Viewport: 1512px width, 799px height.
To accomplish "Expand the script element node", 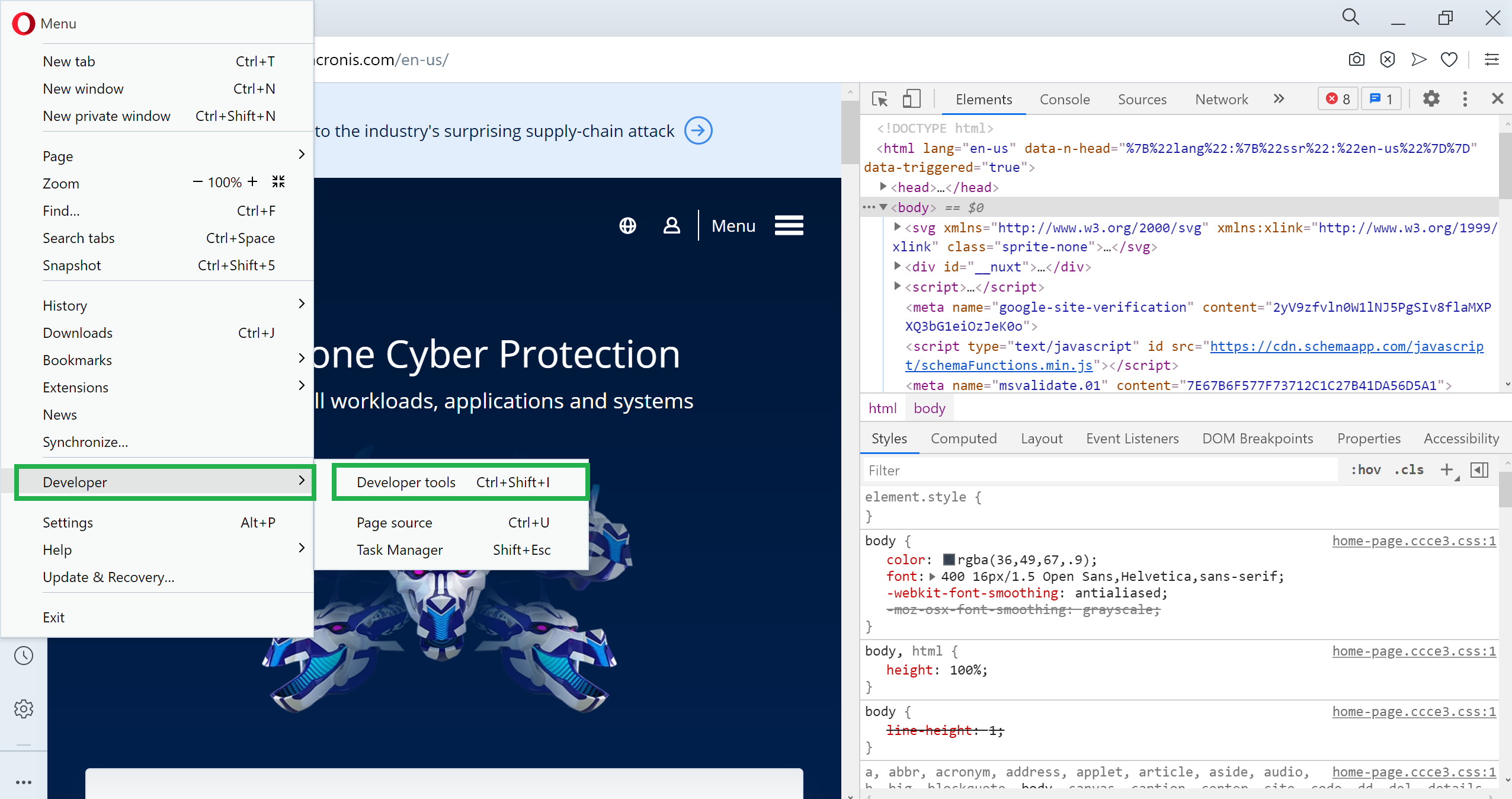I will [898, 286].
